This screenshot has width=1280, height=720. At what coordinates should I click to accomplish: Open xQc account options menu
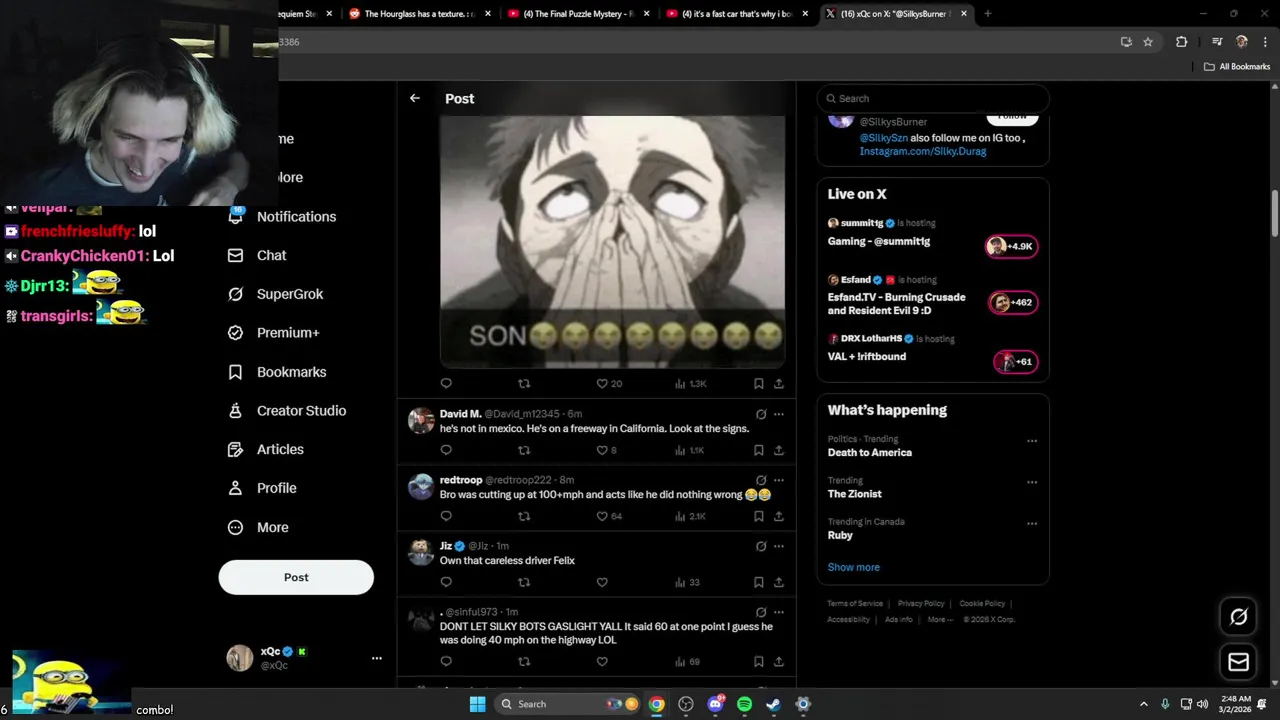click(377, 658)
